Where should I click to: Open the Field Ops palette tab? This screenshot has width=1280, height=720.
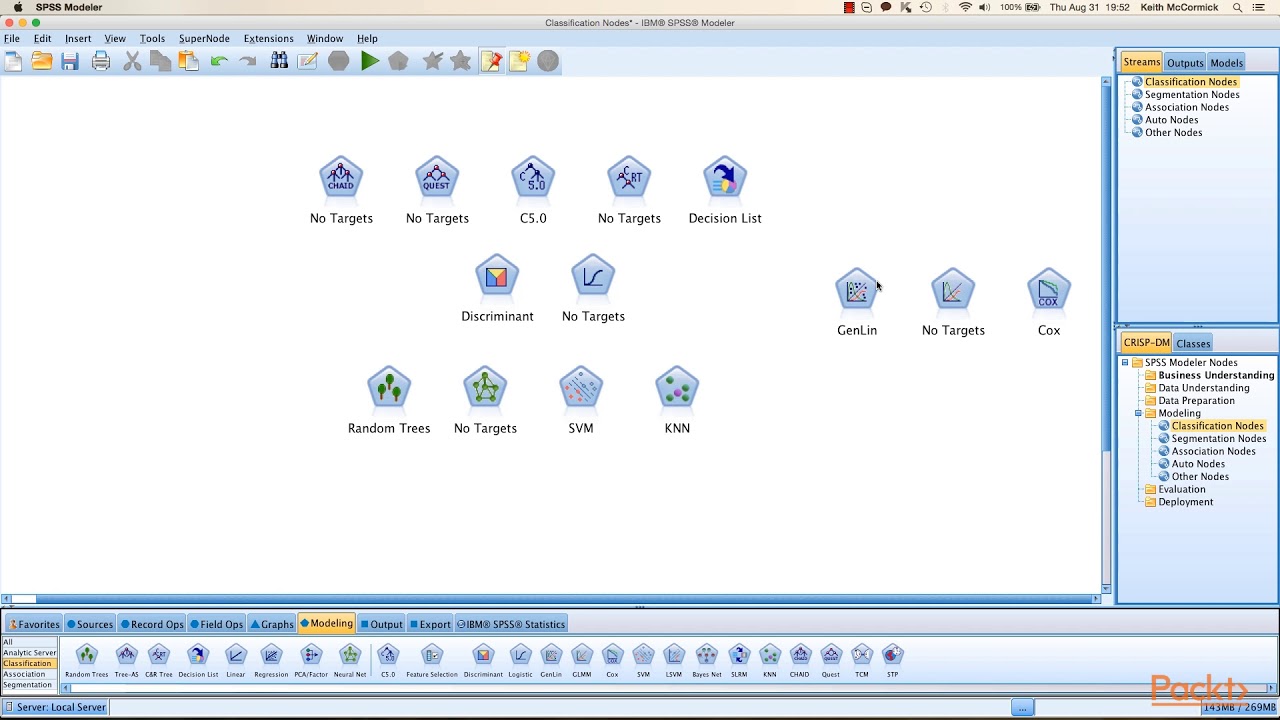(217, 624)
